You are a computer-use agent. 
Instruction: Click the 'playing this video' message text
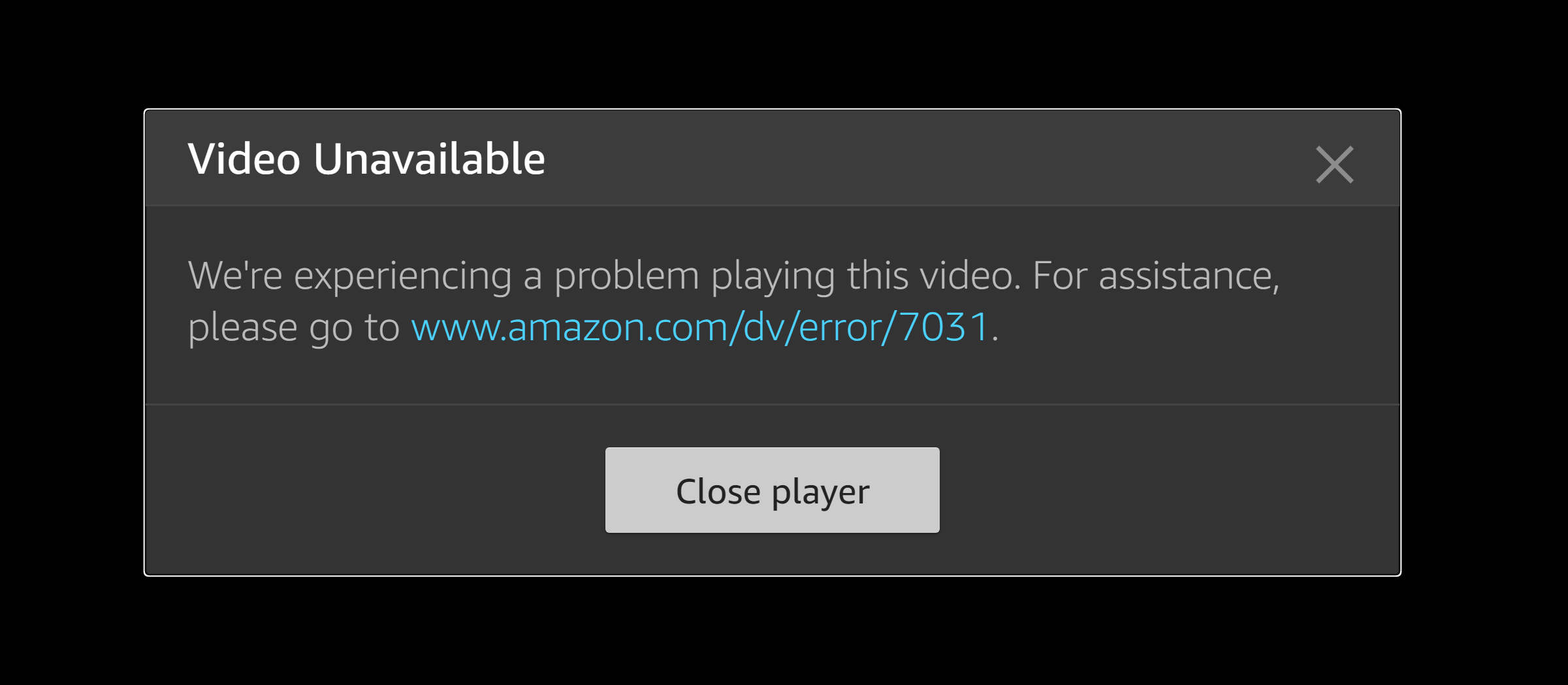point(865,276)
